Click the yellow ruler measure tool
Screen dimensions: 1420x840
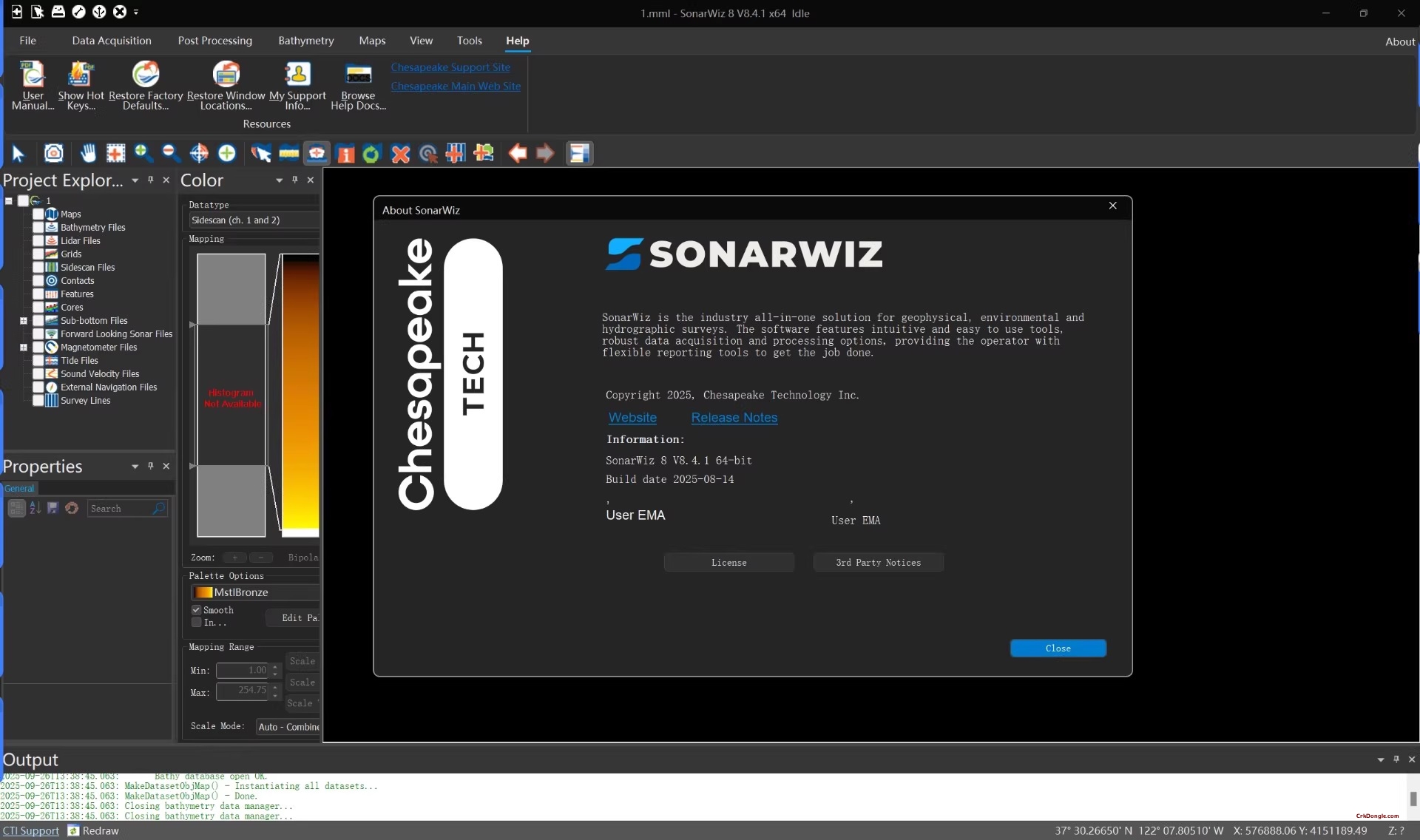click(x=288, y=153)
